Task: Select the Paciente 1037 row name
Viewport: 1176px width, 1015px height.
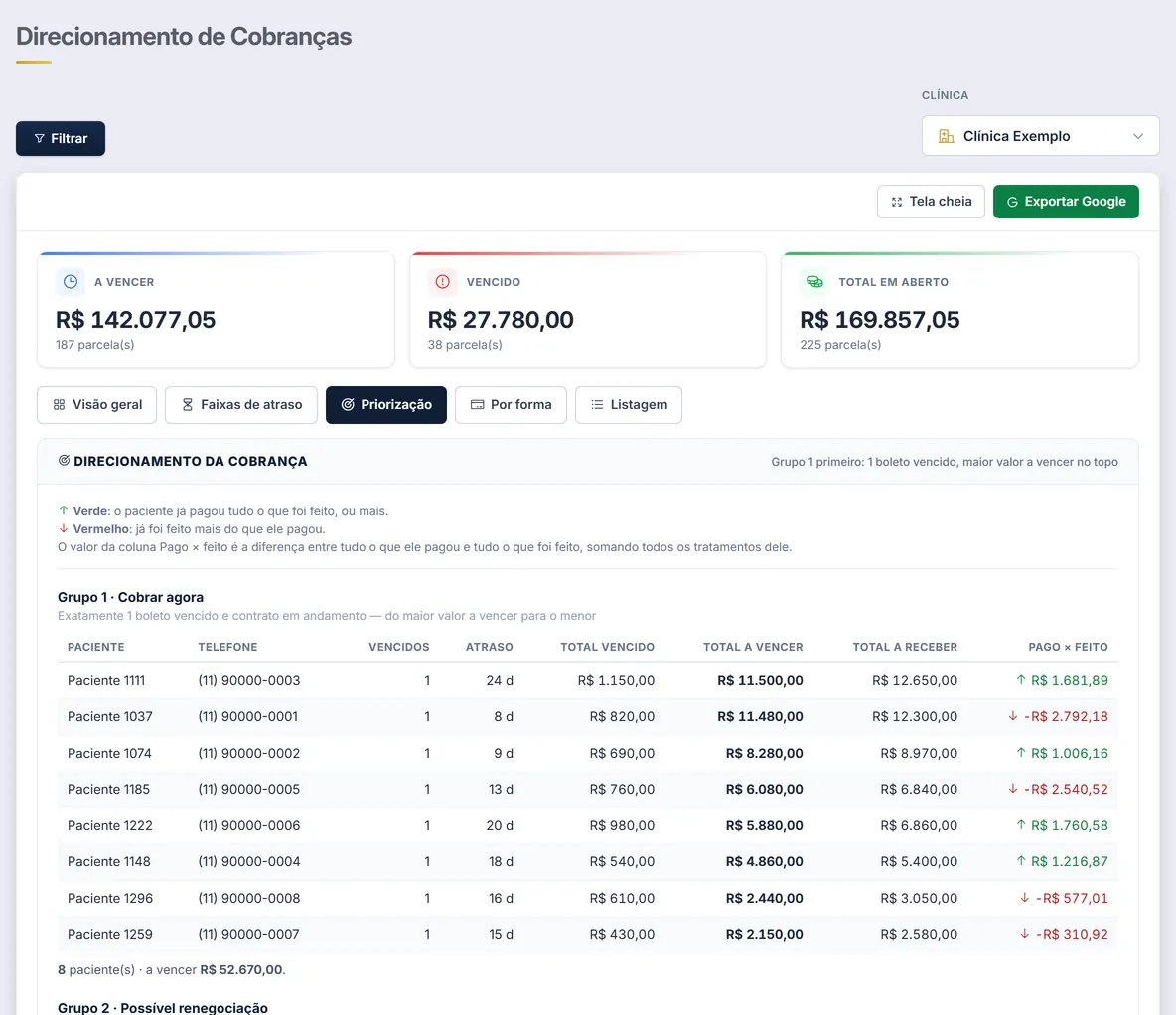Action: (x=110, y=717)
